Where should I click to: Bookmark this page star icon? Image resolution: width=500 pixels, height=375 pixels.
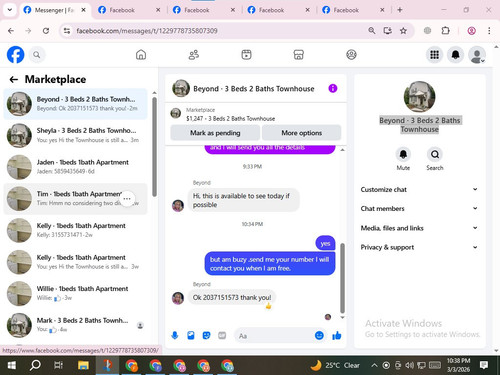(403, 31)
